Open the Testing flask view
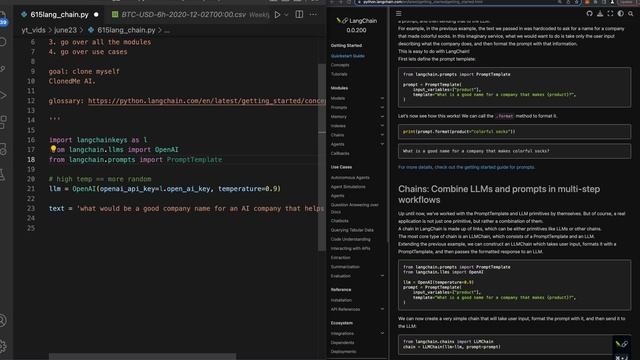This screenshot has width=640, height=360. (x=3, y=175)
